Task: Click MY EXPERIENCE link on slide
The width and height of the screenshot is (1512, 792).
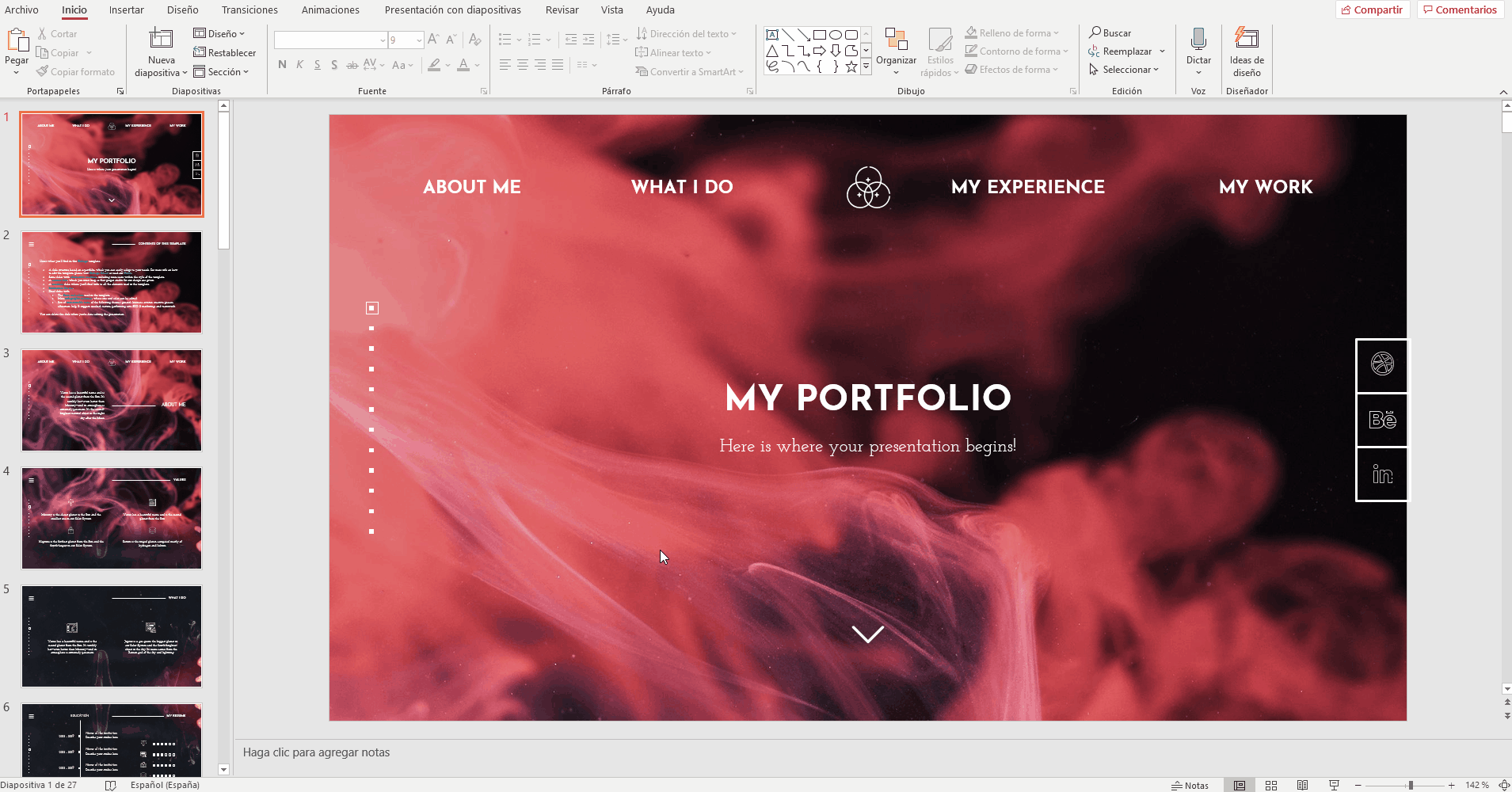Action: click(1027, 187)
